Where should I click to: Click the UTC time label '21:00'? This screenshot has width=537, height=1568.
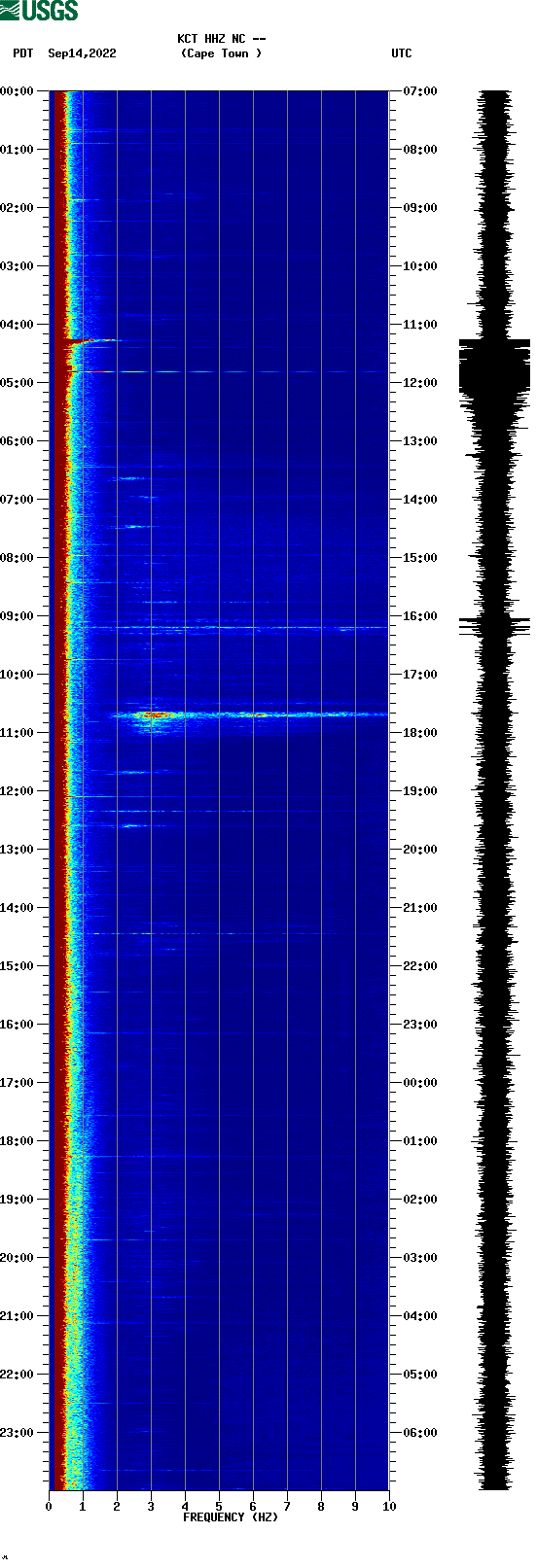pos(420,908)
